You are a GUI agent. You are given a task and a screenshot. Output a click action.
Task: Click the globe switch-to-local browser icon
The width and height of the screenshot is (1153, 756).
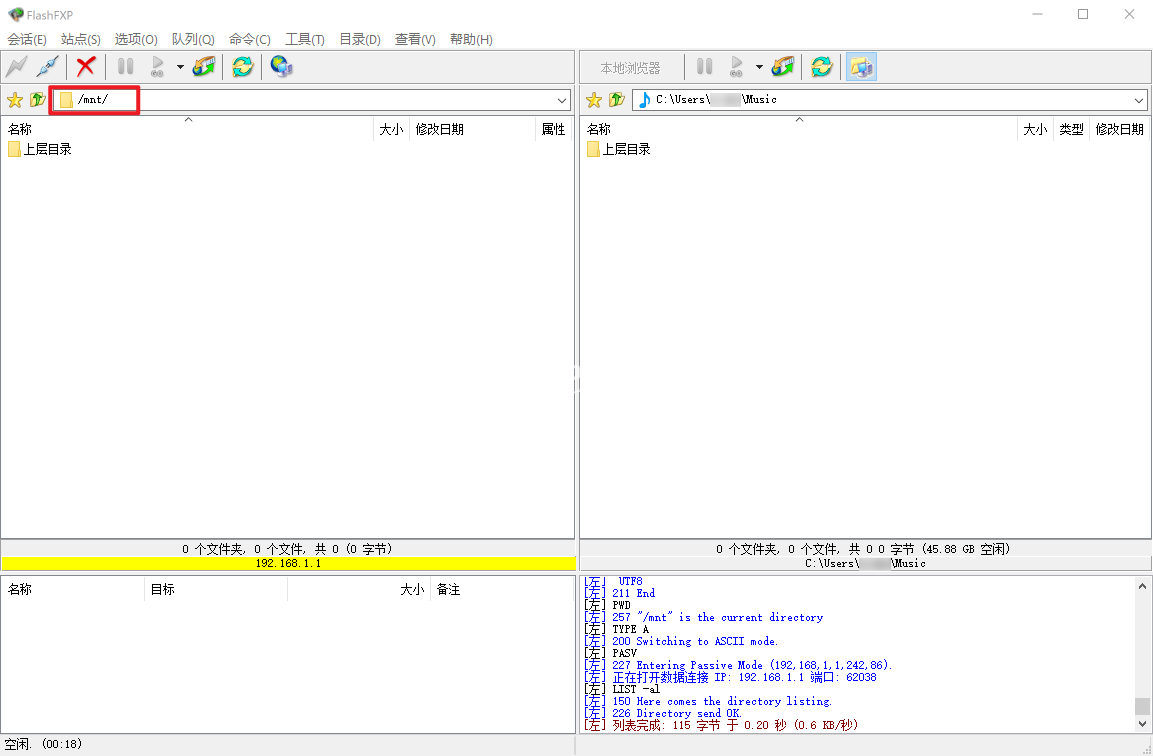(282, 67)
